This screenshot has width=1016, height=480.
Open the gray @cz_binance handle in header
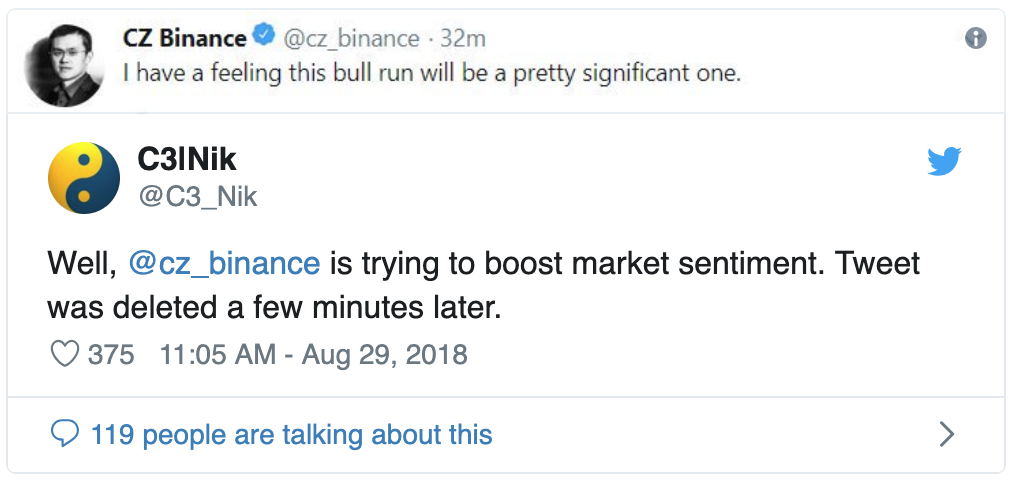click(350, 39)
